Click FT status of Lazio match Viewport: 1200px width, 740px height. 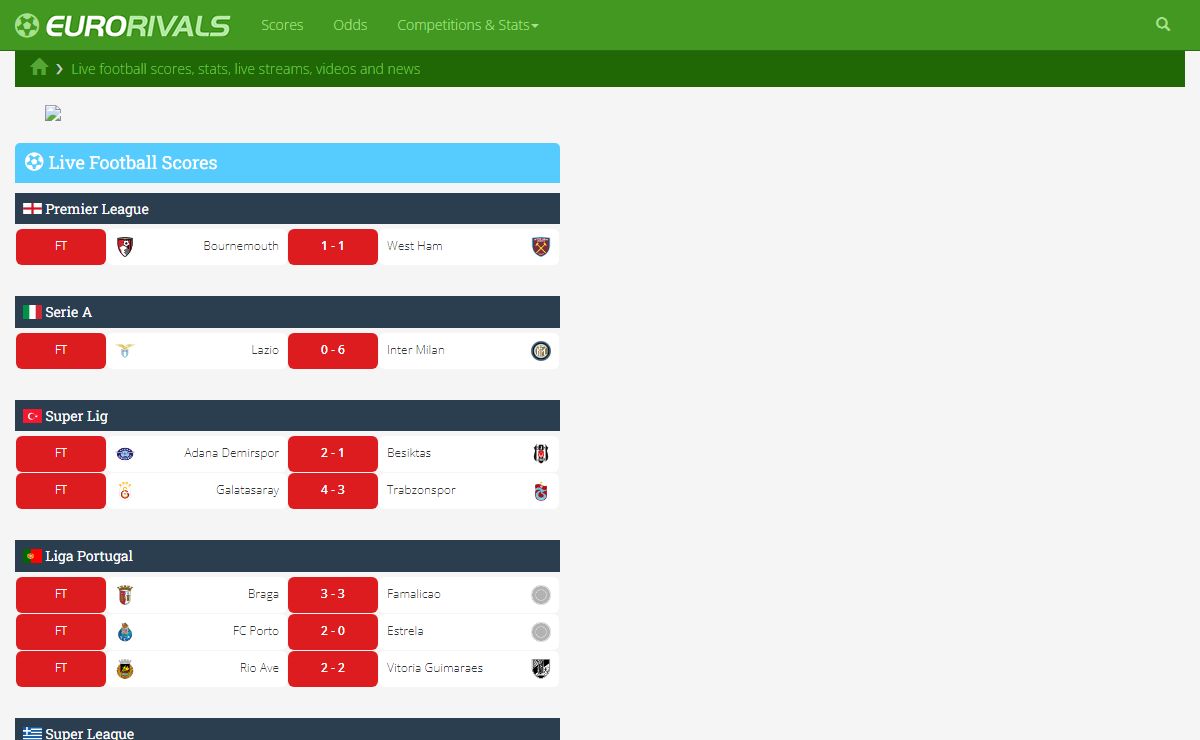click(x=61, y=351)
